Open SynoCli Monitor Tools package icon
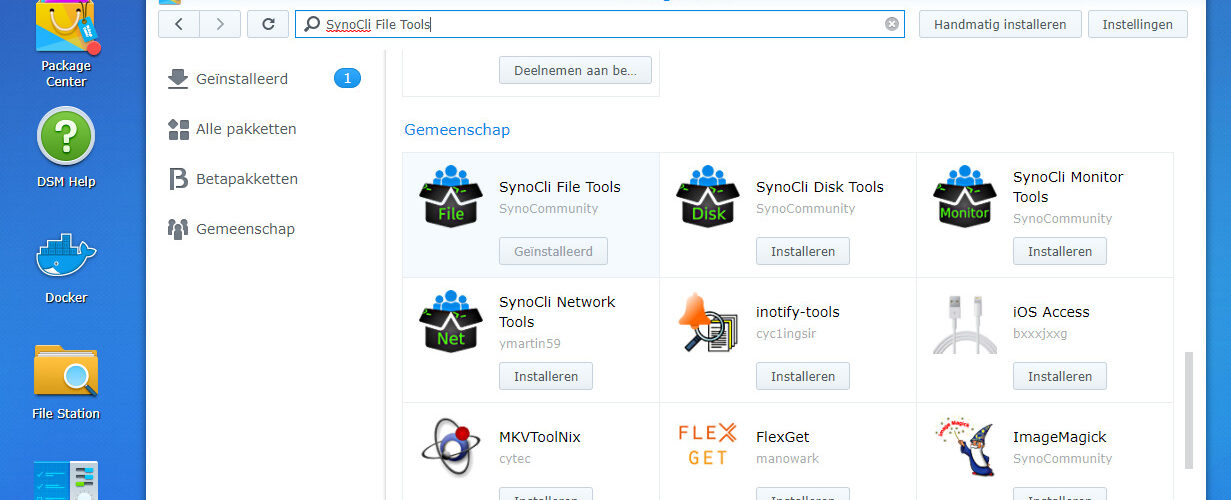1231x500 pixels. 965,196
